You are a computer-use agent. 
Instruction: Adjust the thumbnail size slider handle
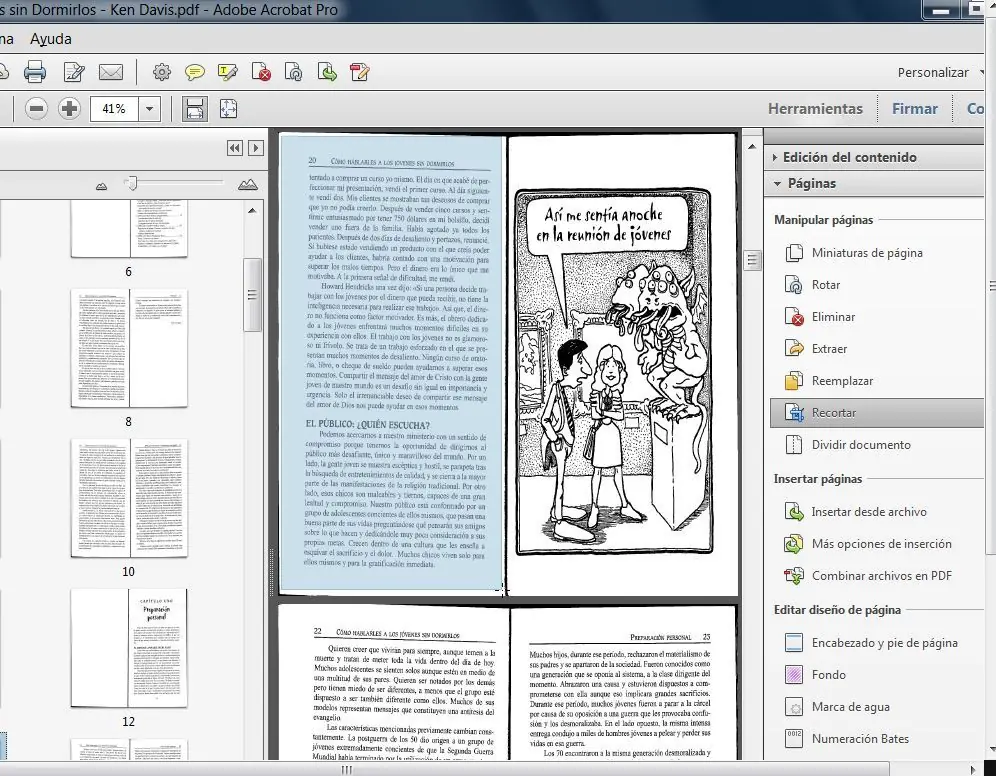click(x=131, y=183)
